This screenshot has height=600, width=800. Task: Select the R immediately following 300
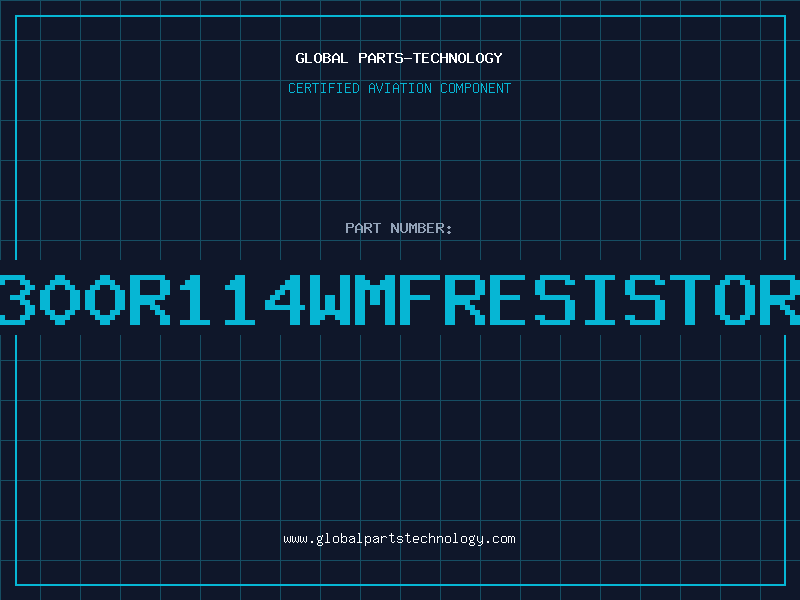[x=149, y=299]
